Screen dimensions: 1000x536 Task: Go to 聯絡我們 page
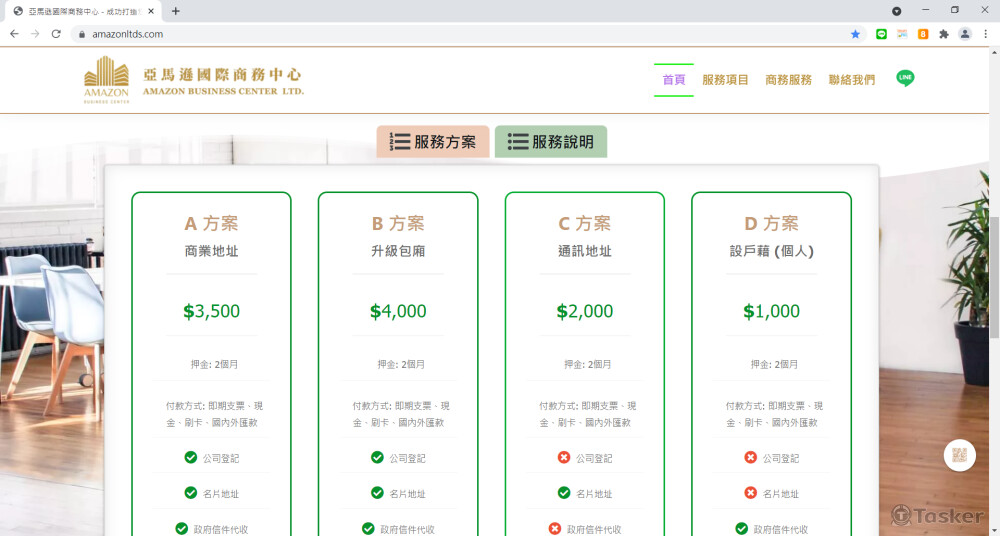[851, 80]
